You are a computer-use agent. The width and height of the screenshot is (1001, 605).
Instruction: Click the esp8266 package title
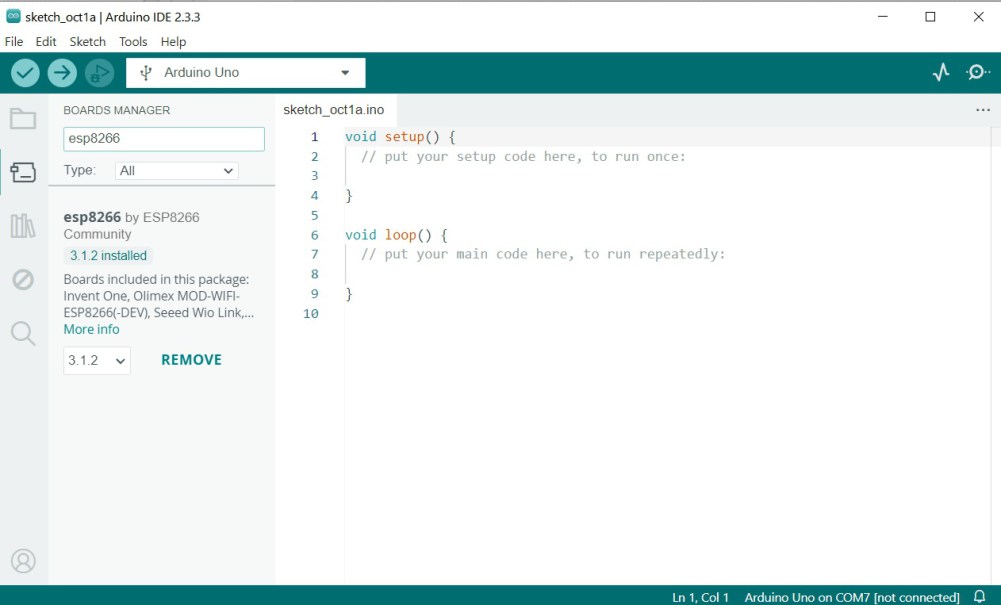[x=92, y=218]
